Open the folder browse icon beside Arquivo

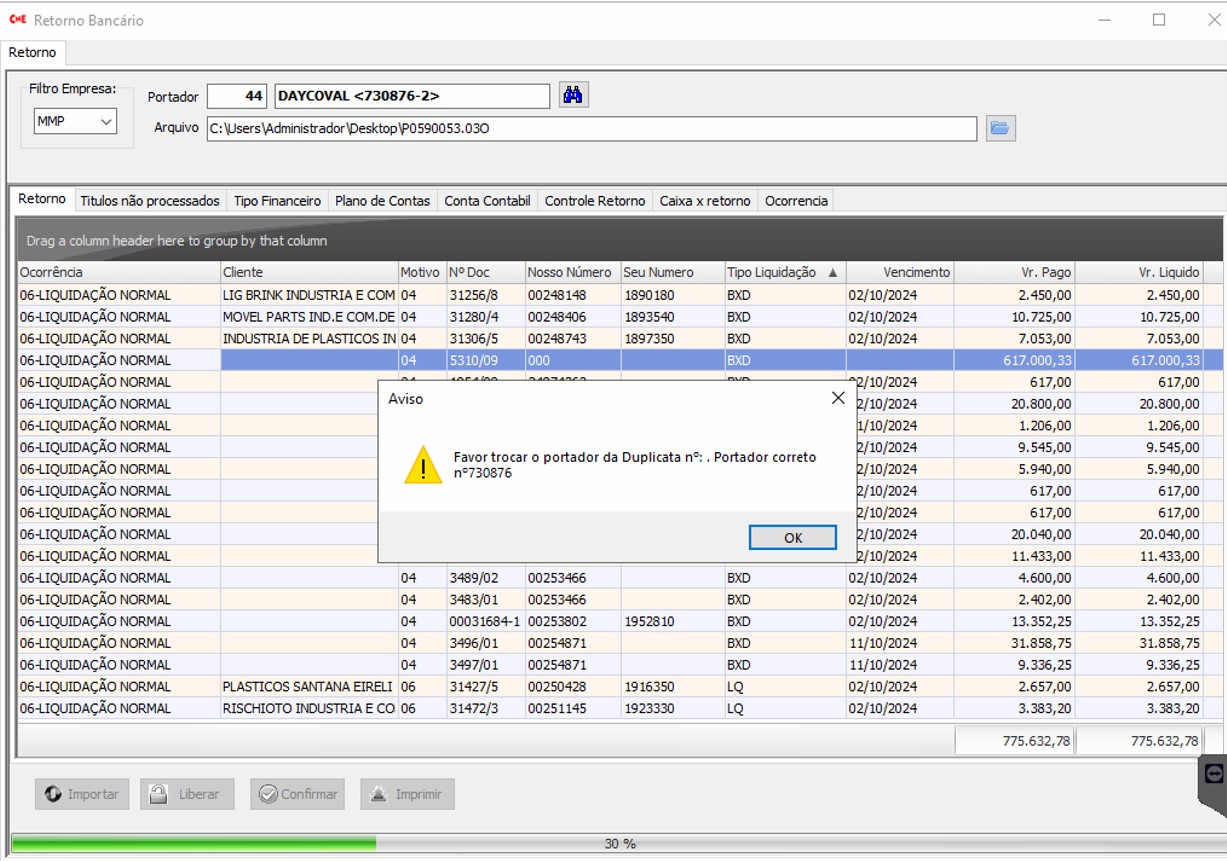(1000, 128)
